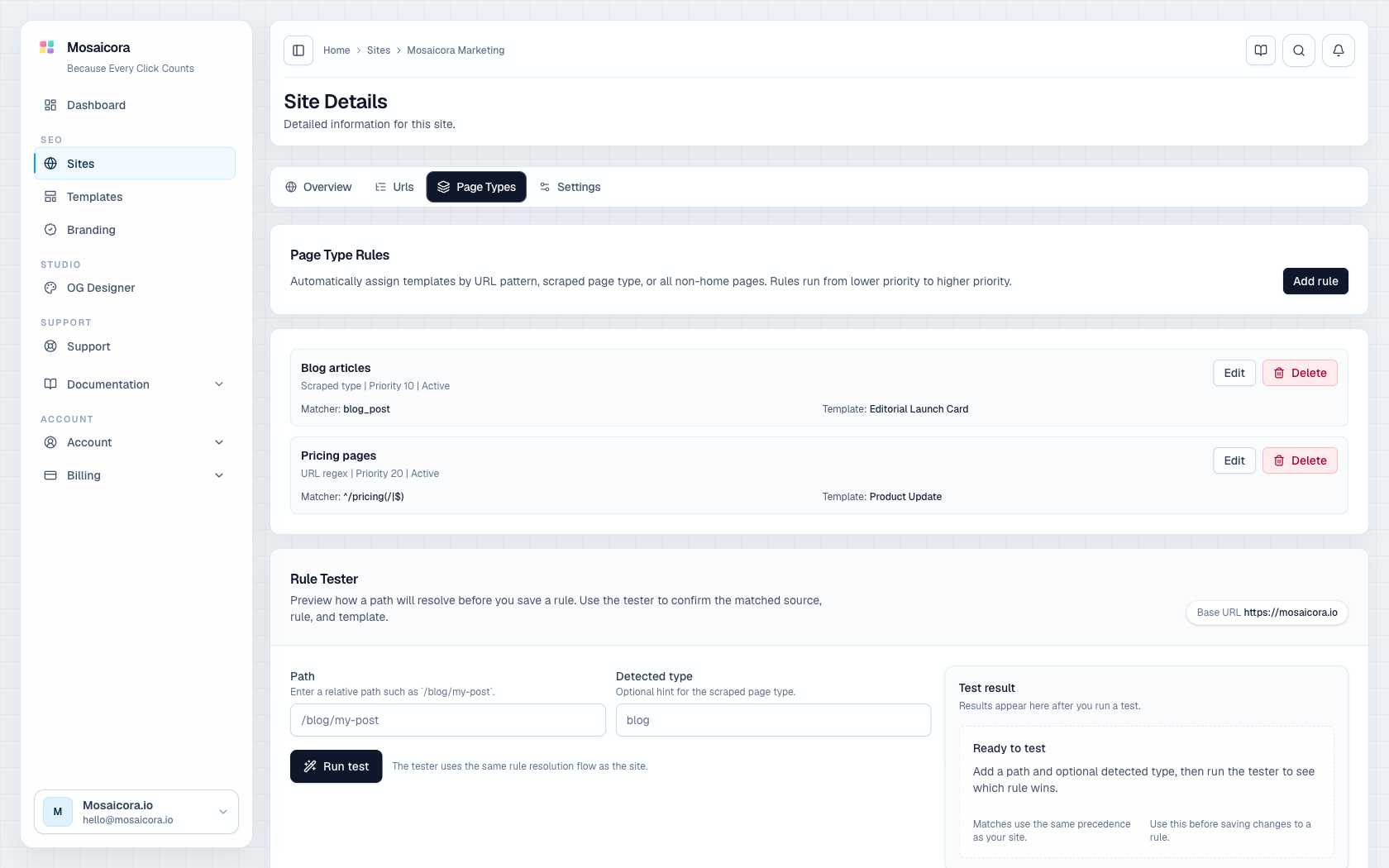Click the 'Pricing pages' rule title
1389x868 pixels.
click(x=338, y=455)
